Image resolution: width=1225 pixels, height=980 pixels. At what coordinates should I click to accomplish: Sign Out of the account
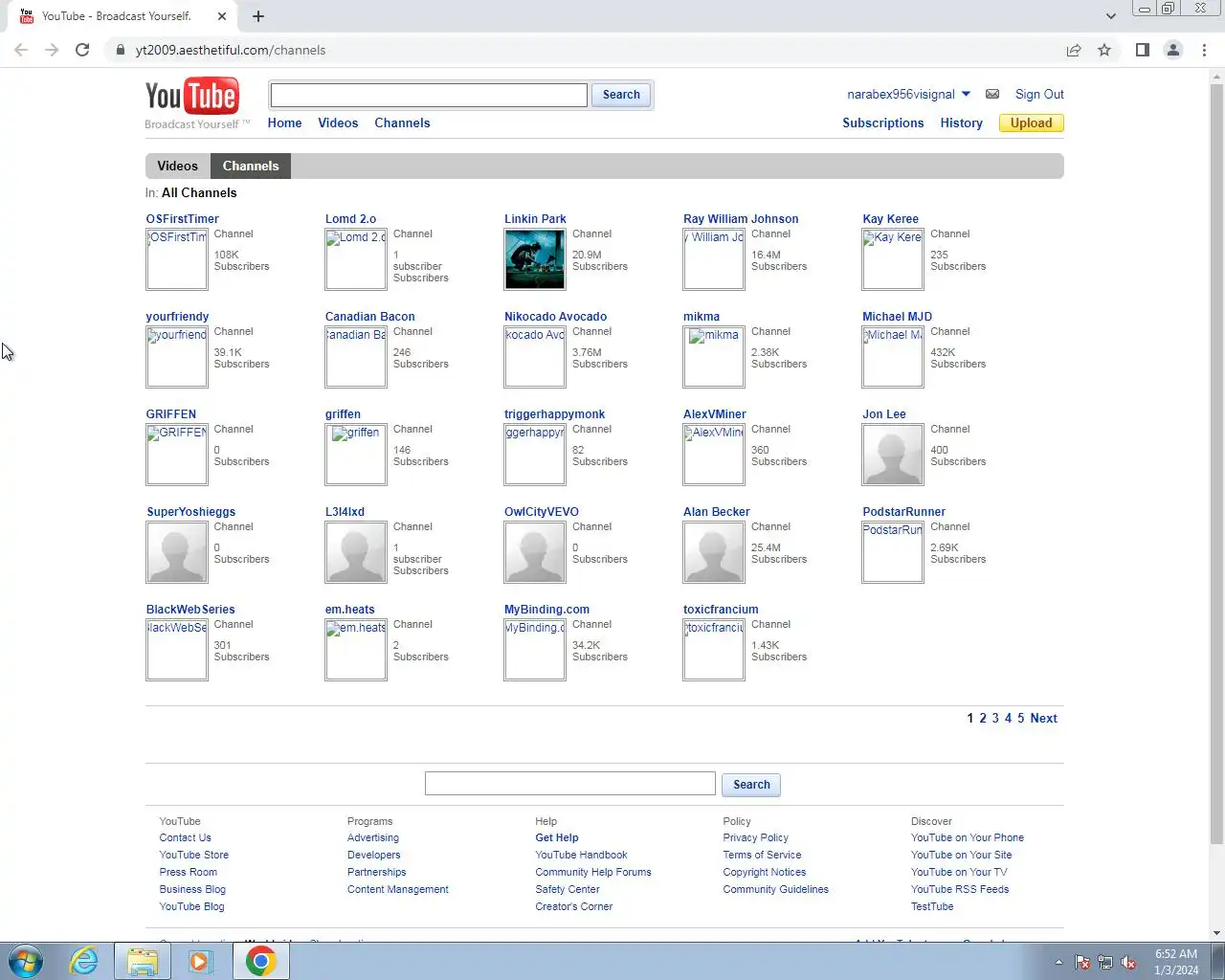pos(1039,94)
